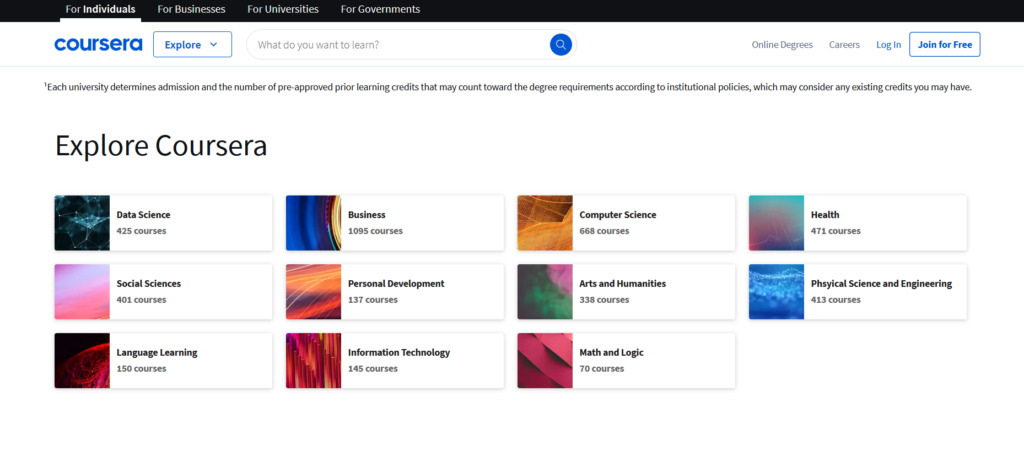Switch to the For Universities tab
1024x457 pixels.
click(283, 9)
